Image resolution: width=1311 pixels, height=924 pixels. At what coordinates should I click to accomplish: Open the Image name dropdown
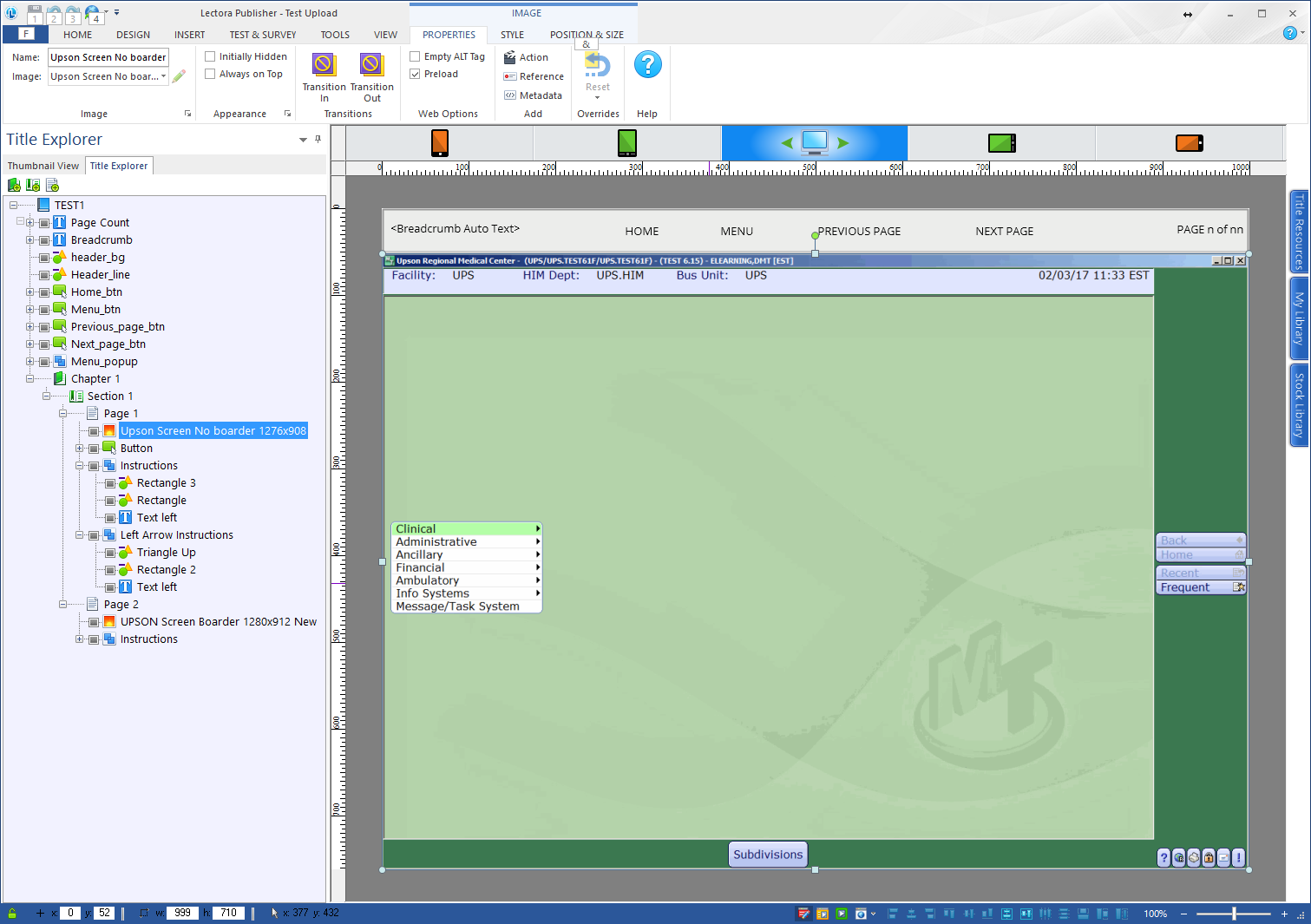pos(163,76)
